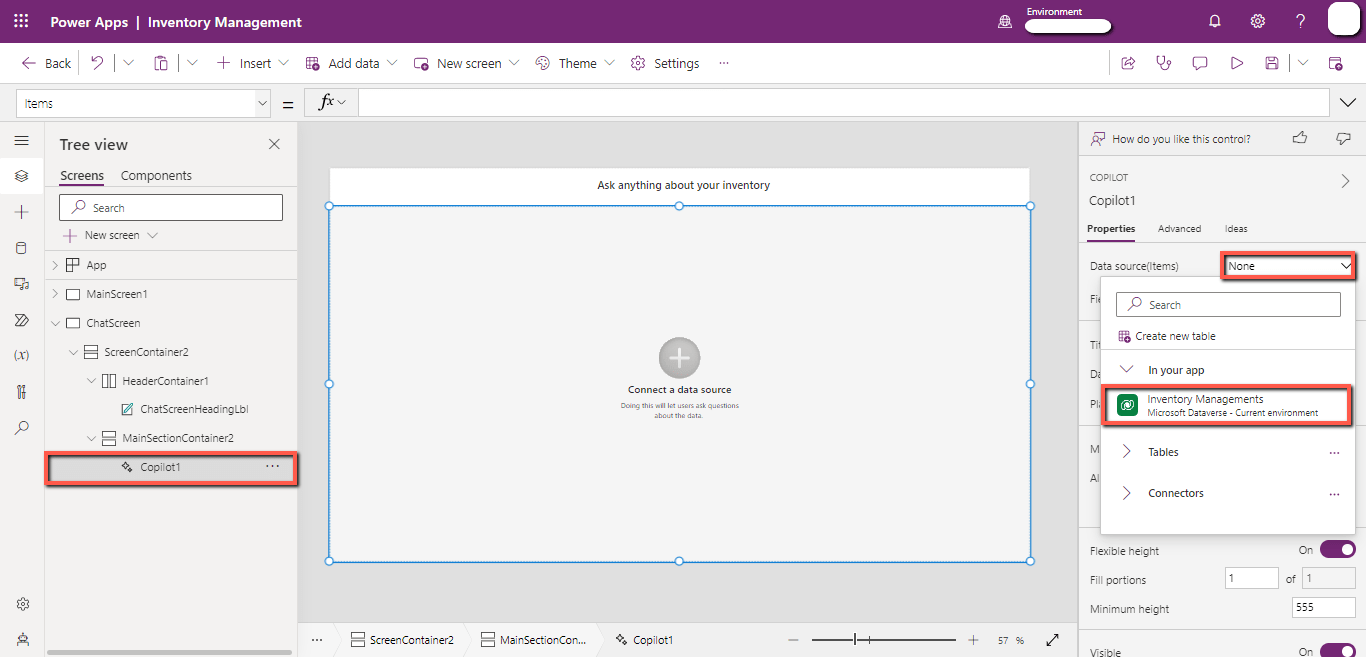Viewport: 1366px width, 657px height.
Task: Collapse the In your app section
Action: (1127, 369)
